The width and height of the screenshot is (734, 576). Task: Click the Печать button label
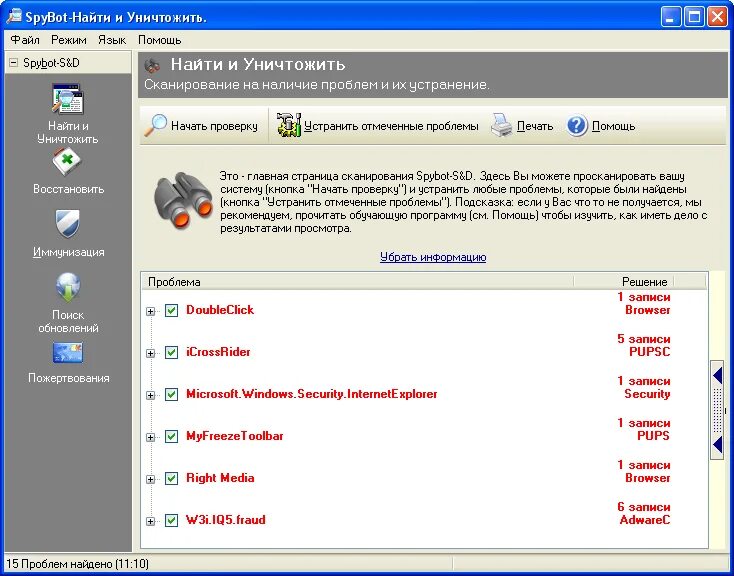535,126
